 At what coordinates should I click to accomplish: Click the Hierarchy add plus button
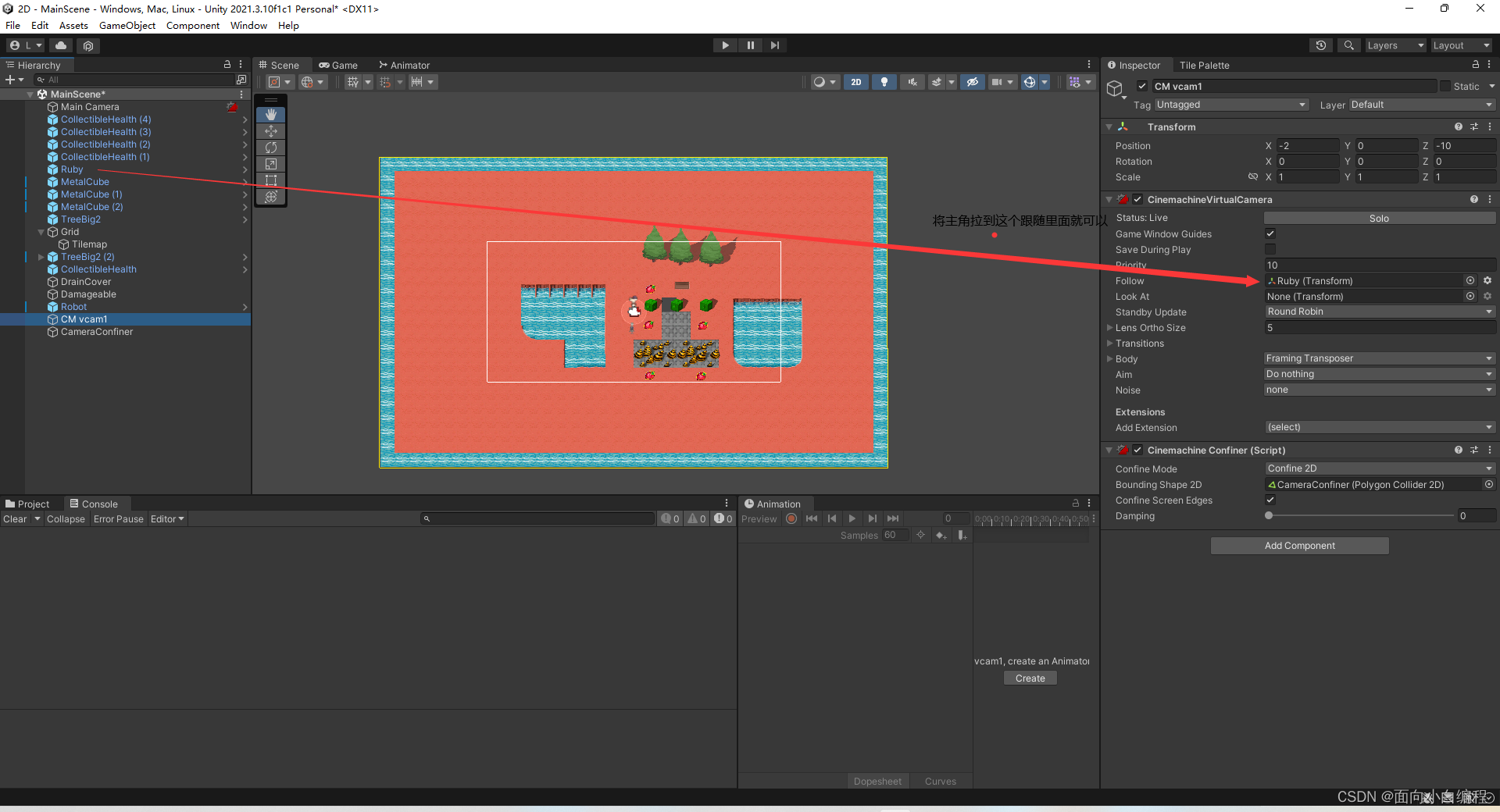[x=11, y=80]
